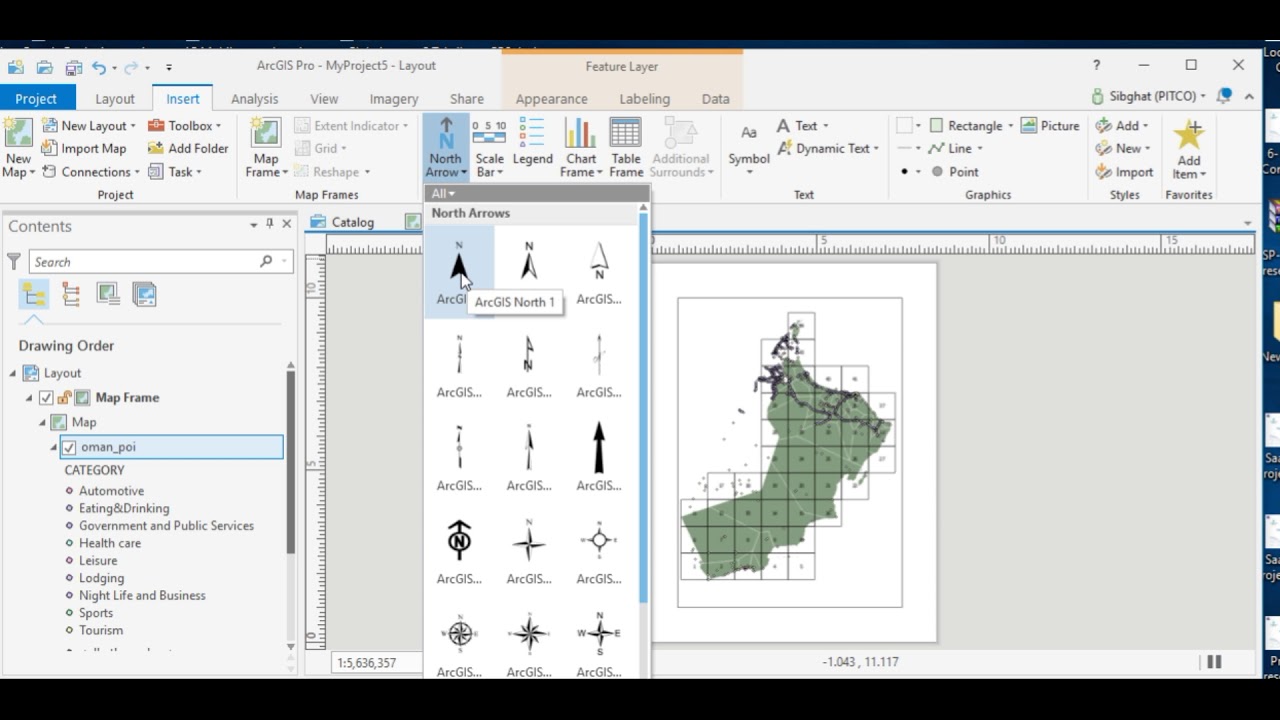Select the fourth Contents list-view icon

tap(145, 294)
